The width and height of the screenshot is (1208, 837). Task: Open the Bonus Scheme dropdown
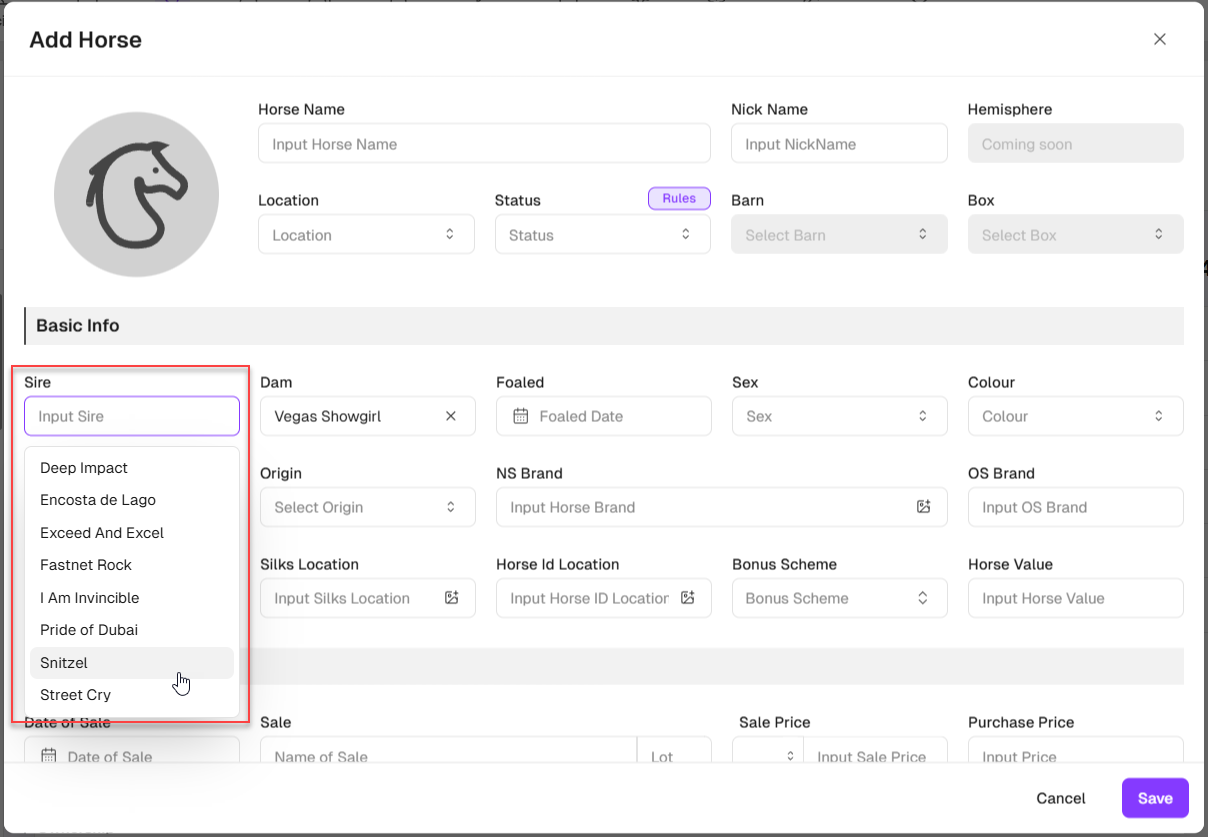pyautogui.click(x=839, y=598)
